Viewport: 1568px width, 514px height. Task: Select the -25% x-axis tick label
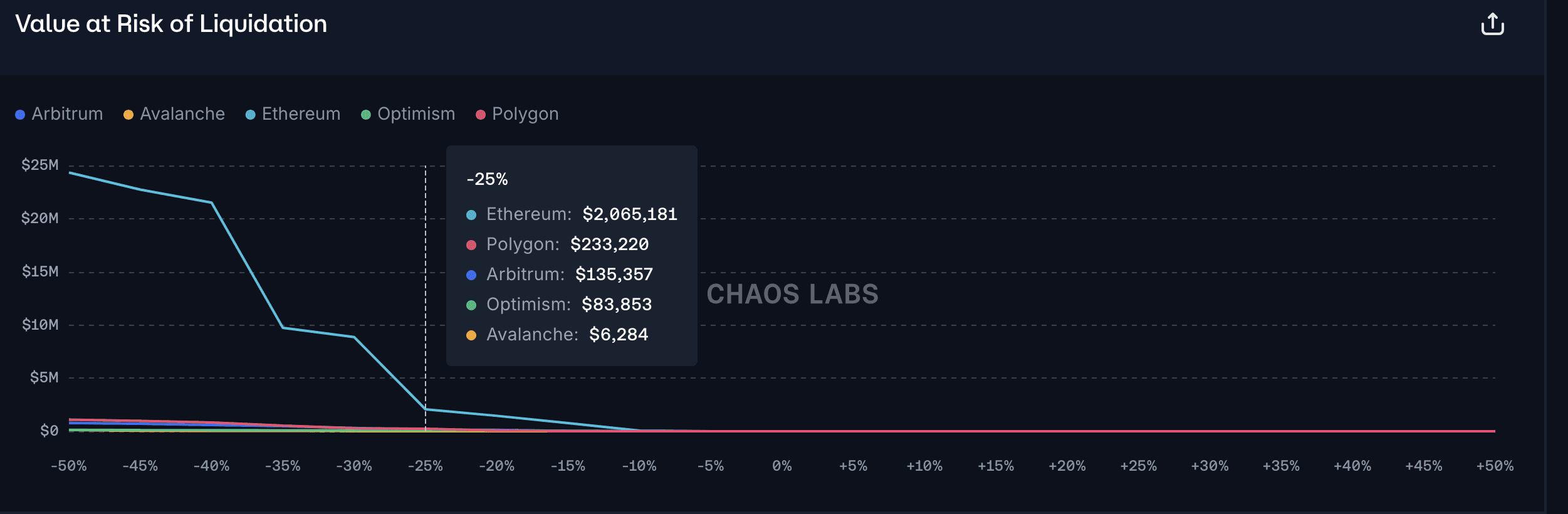[425, 466]
